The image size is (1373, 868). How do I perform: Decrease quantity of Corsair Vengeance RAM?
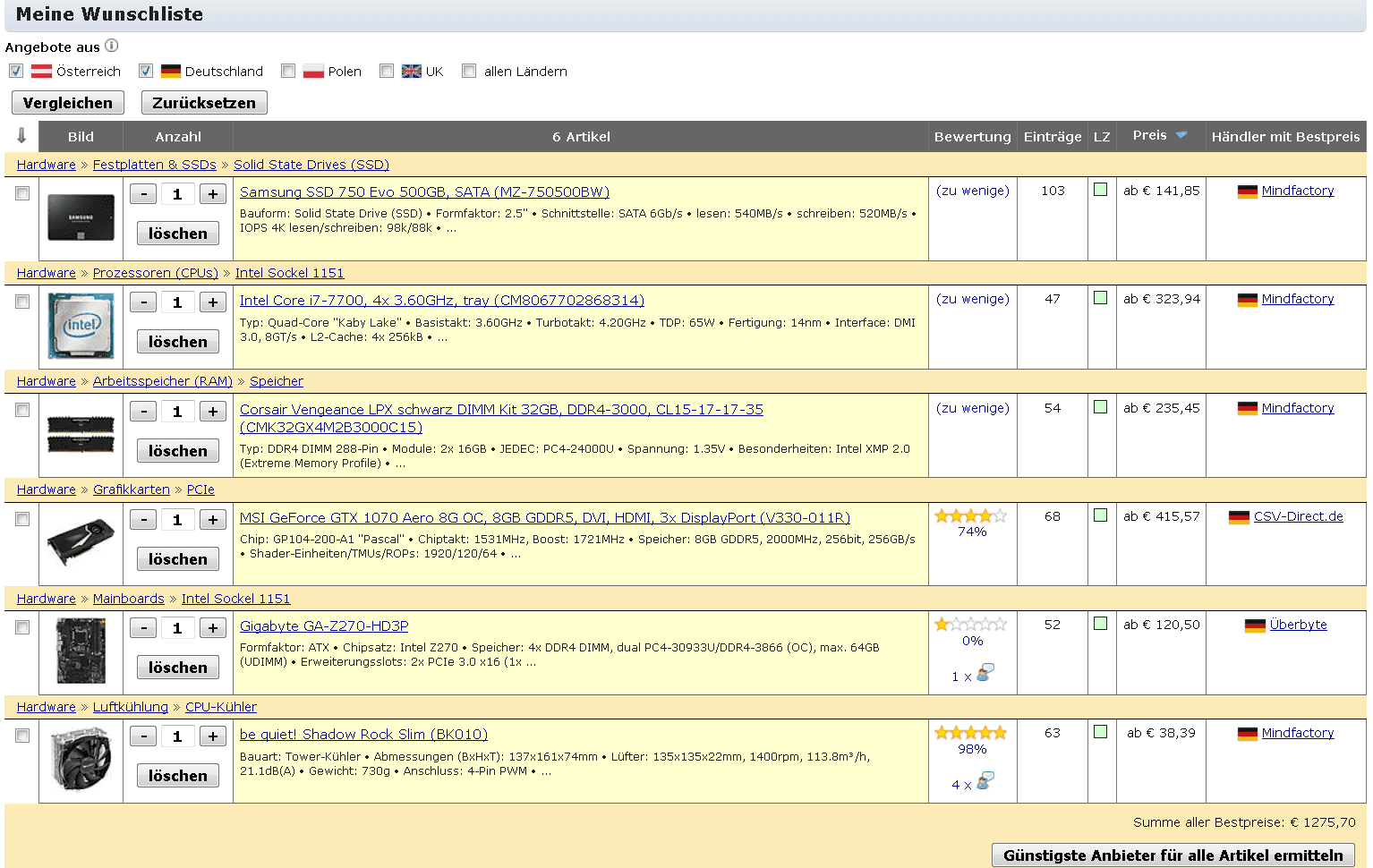(143, 411)
